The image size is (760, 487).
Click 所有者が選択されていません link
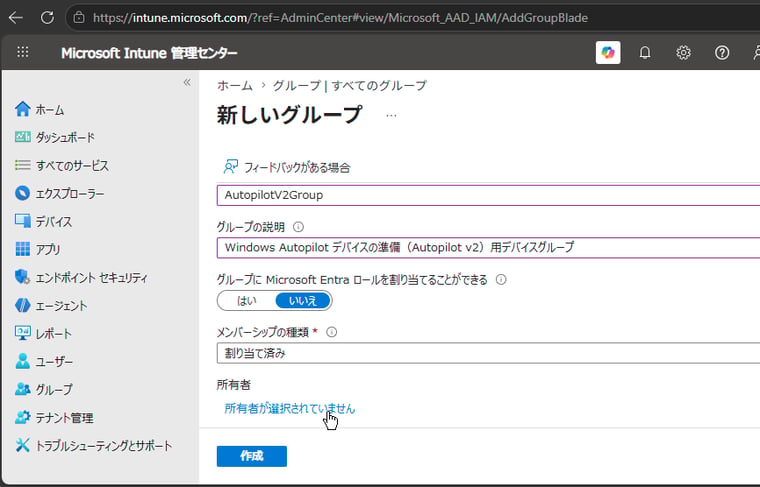click(289, 408)
